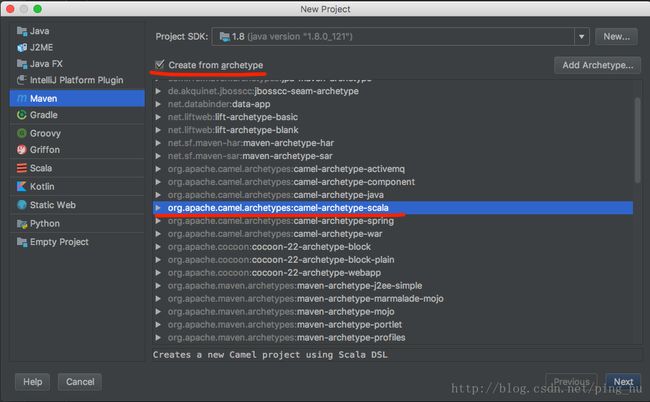The width and height of the screenshot is (650, 402).
Task: Click the Empty Project folder icon
Action: click(x=22, y=242)
